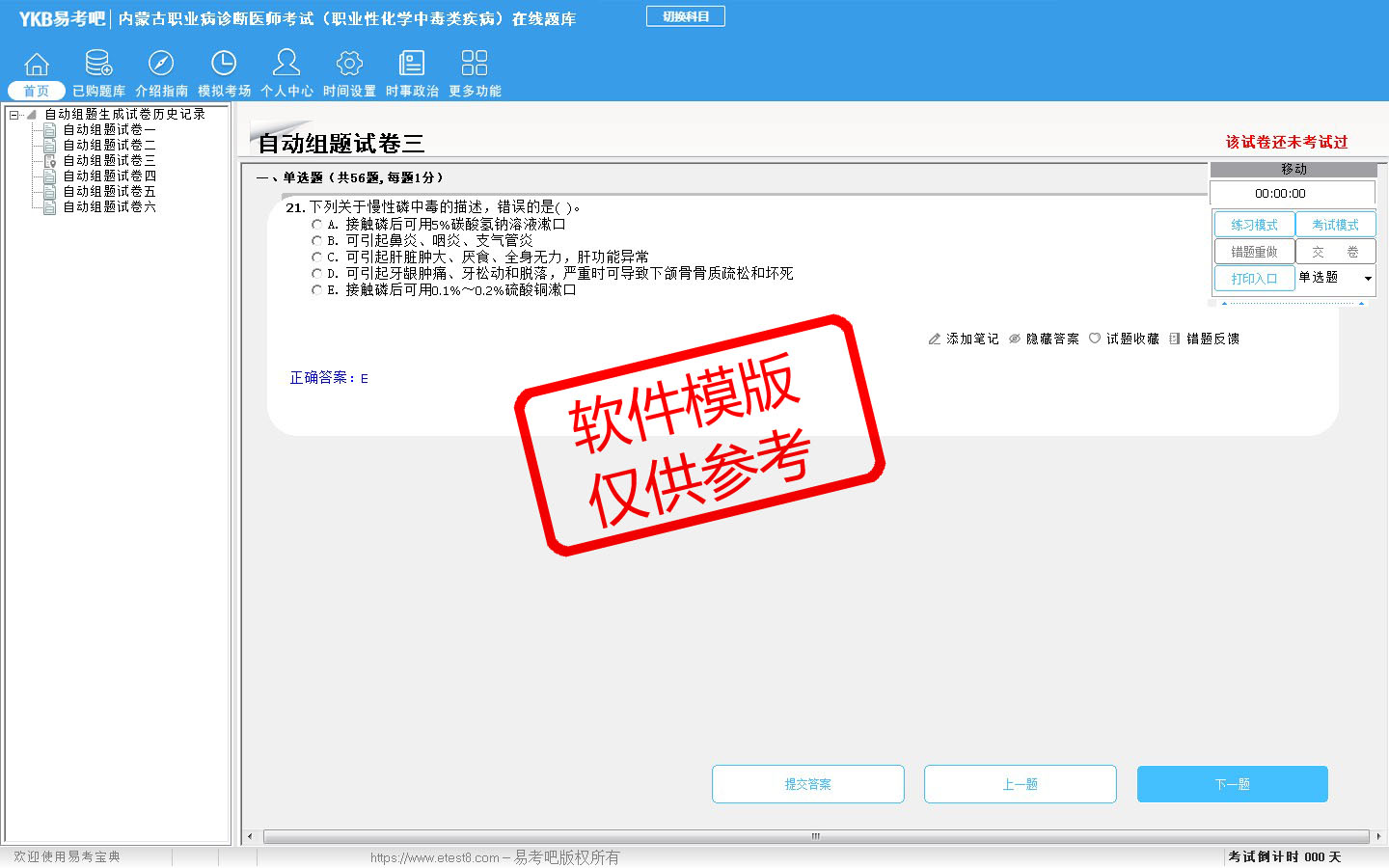
Task: Click the 移动 panel header
Action: pos(1294,169)
